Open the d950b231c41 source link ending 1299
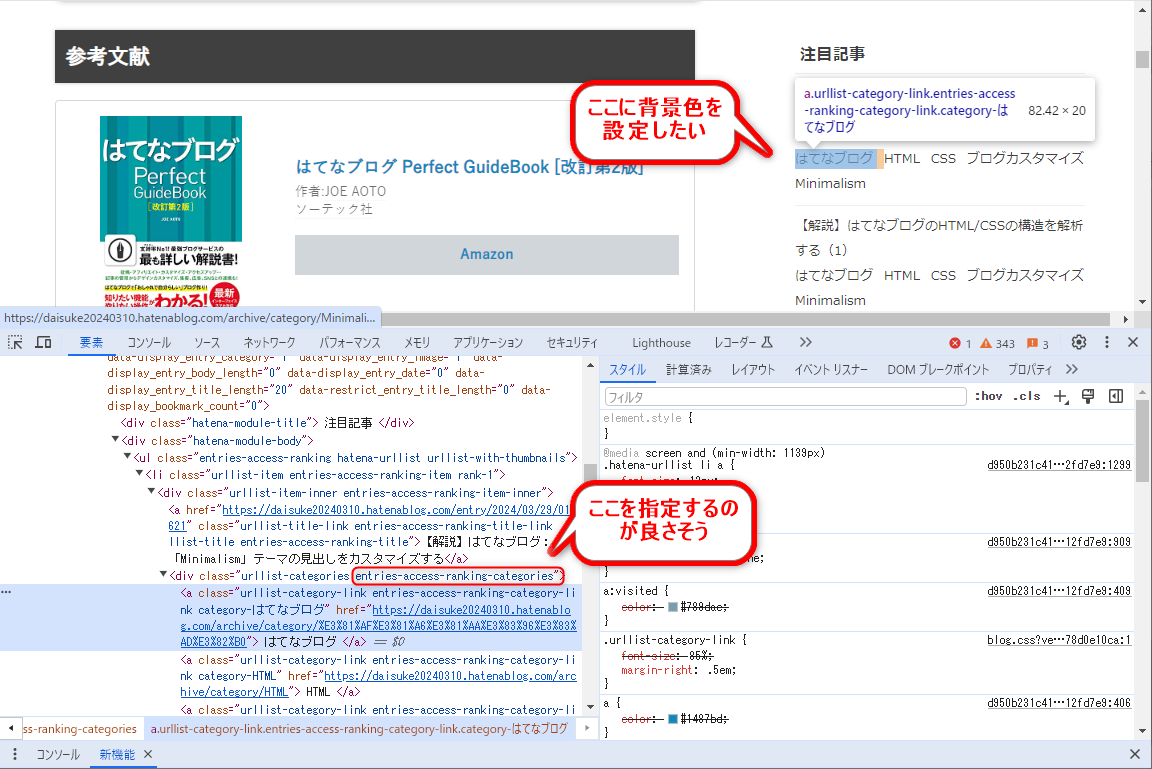 click(1059, 465)
